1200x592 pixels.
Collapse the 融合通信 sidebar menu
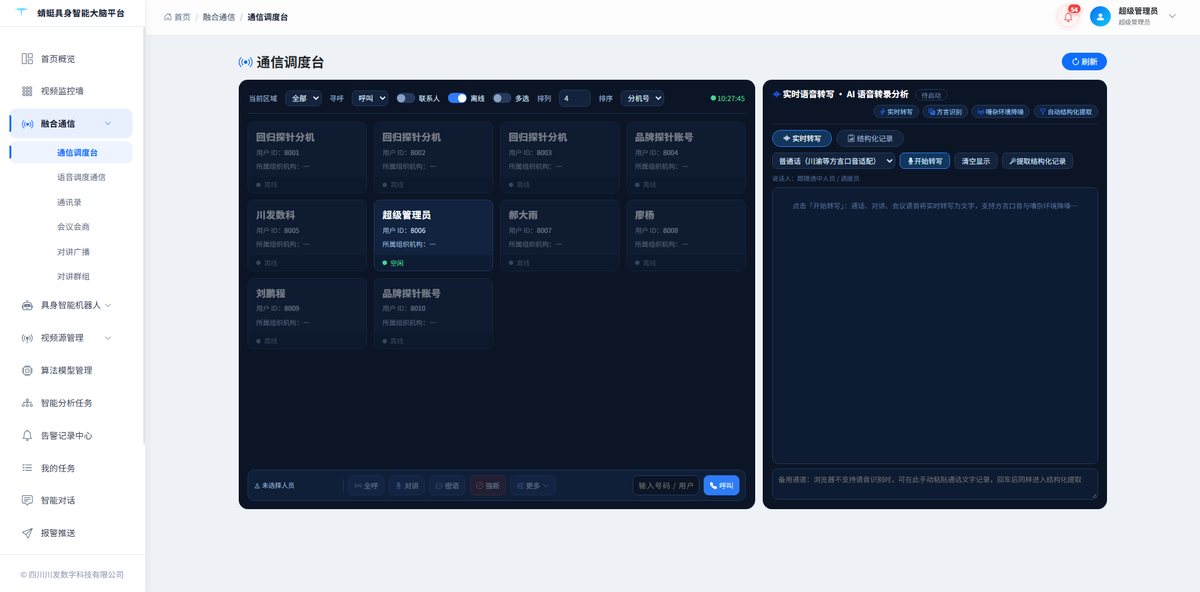click(108, 124)
